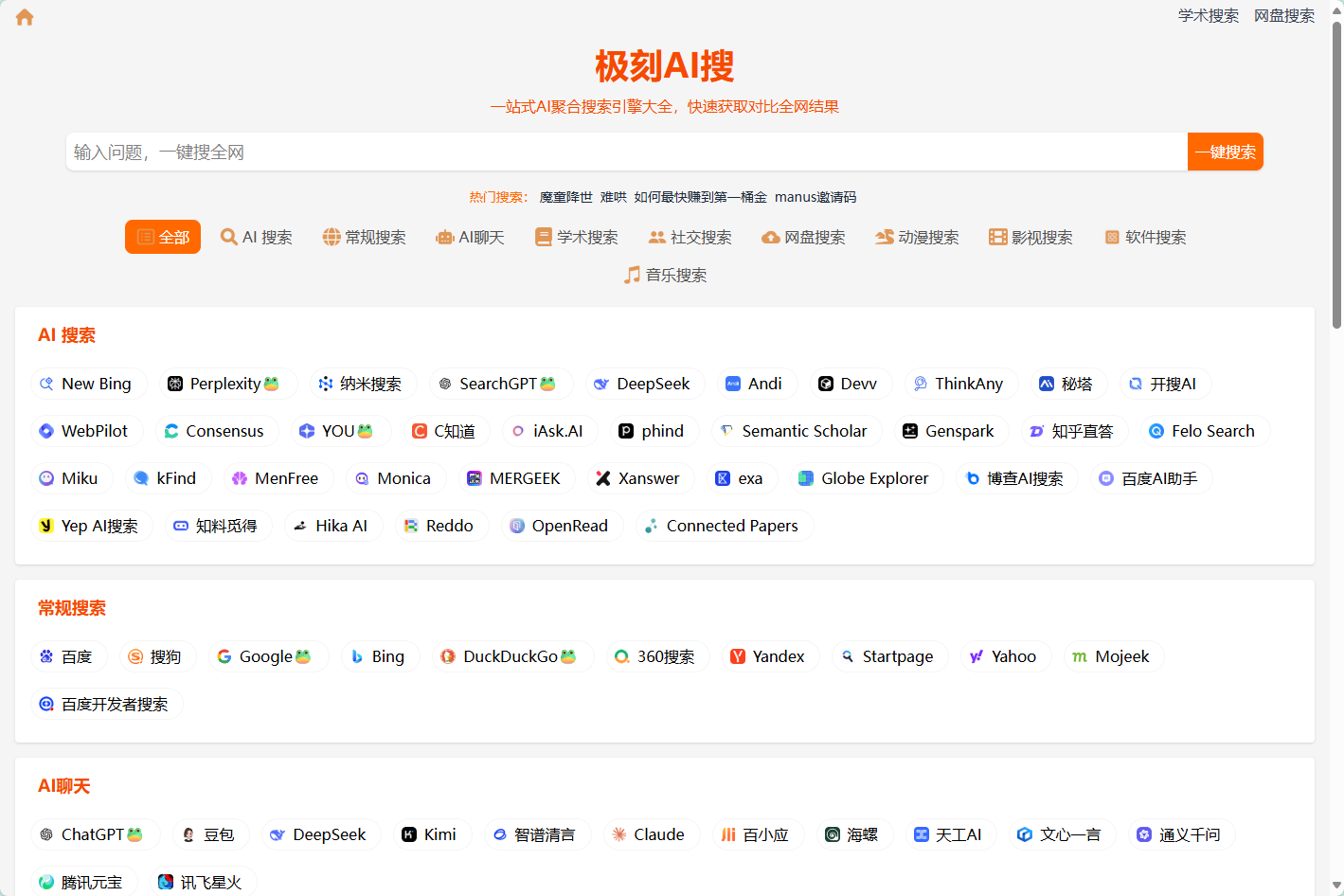Viewport: 1344px width, 896px height.
Task: Click hot search 如何最快赚到第一桶金
Action: coord(700,197)
